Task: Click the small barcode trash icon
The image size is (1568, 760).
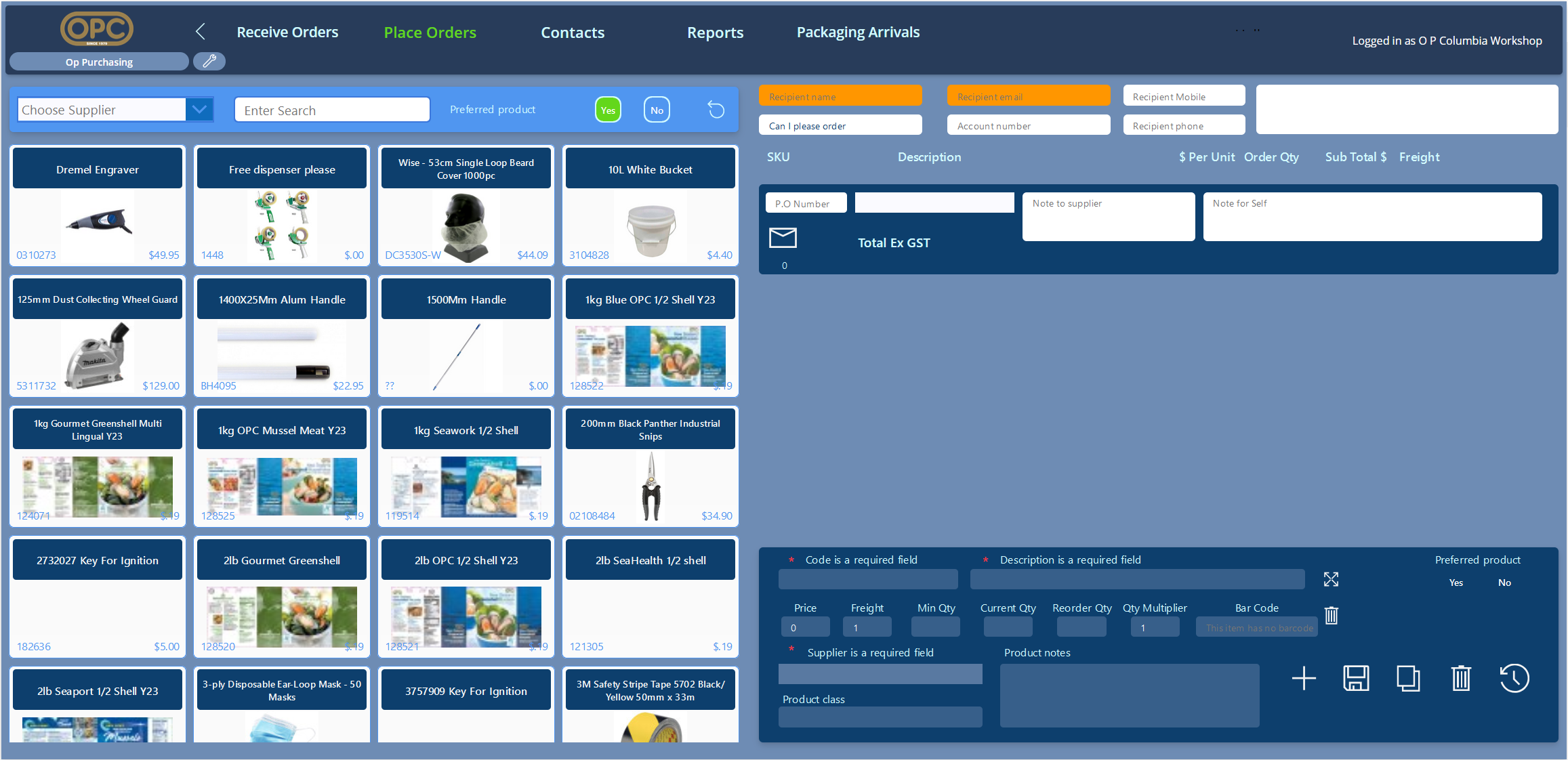Action: click(x=1331, y=615)
